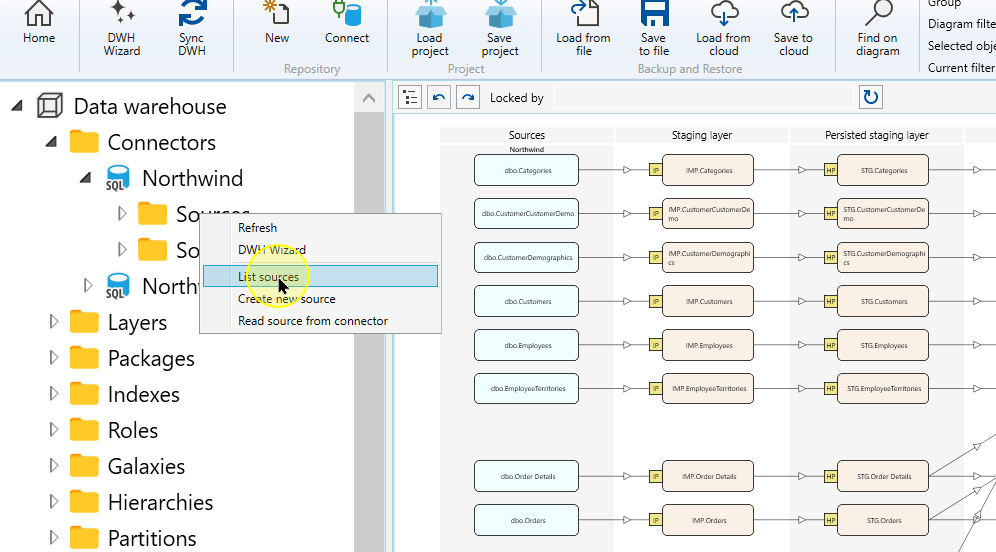The width and height of the screenshot is (996, 552).
Task: Click the tree panel scroll-up arrow
Action: click(369, 98)
